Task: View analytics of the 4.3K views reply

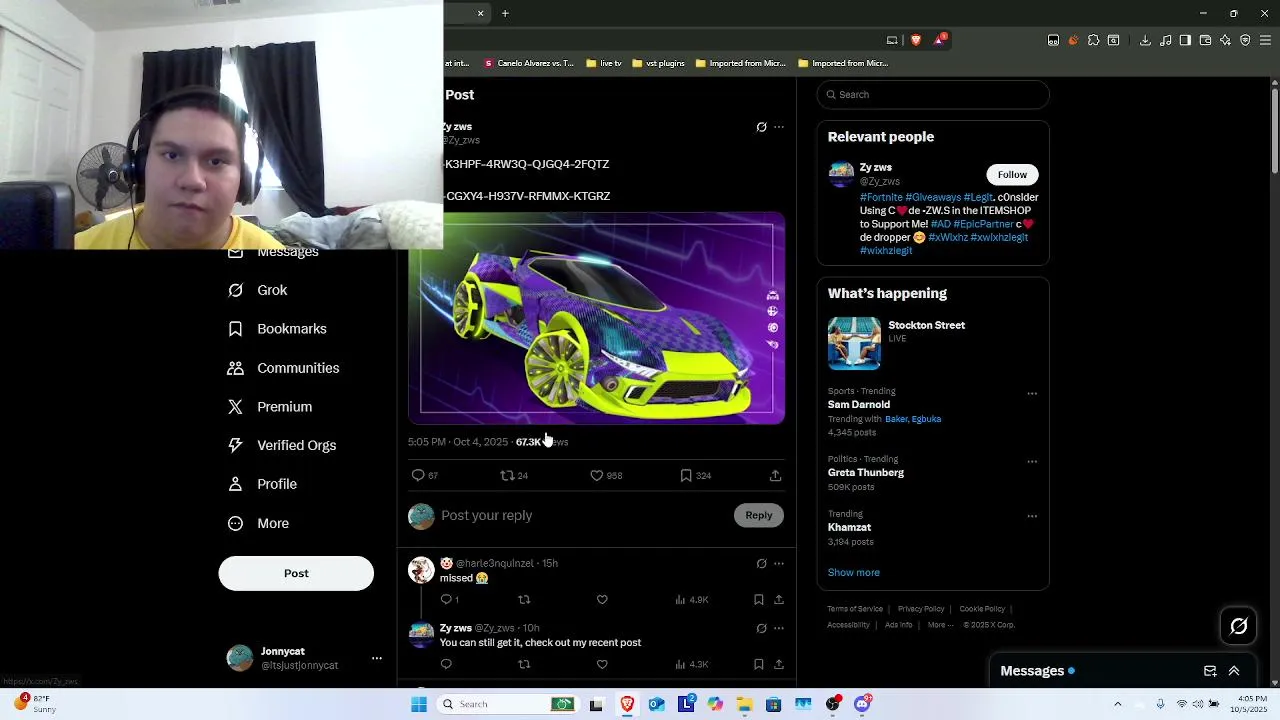Action: [691, 664]
